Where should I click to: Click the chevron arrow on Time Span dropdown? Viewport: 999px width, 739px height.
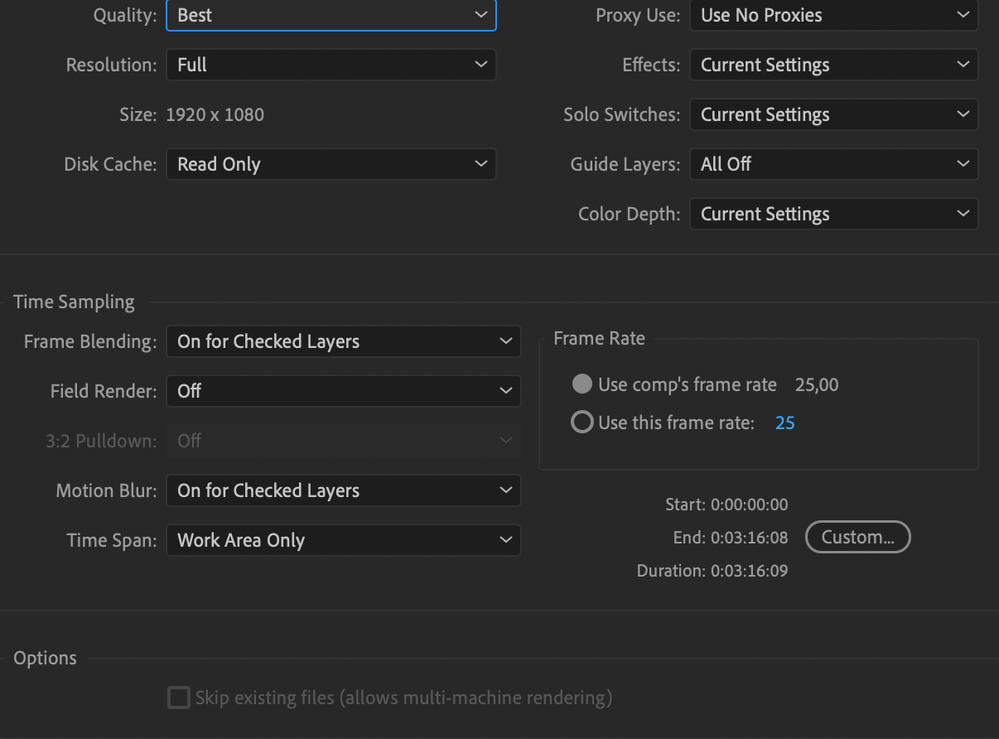[x=506, y=540]
